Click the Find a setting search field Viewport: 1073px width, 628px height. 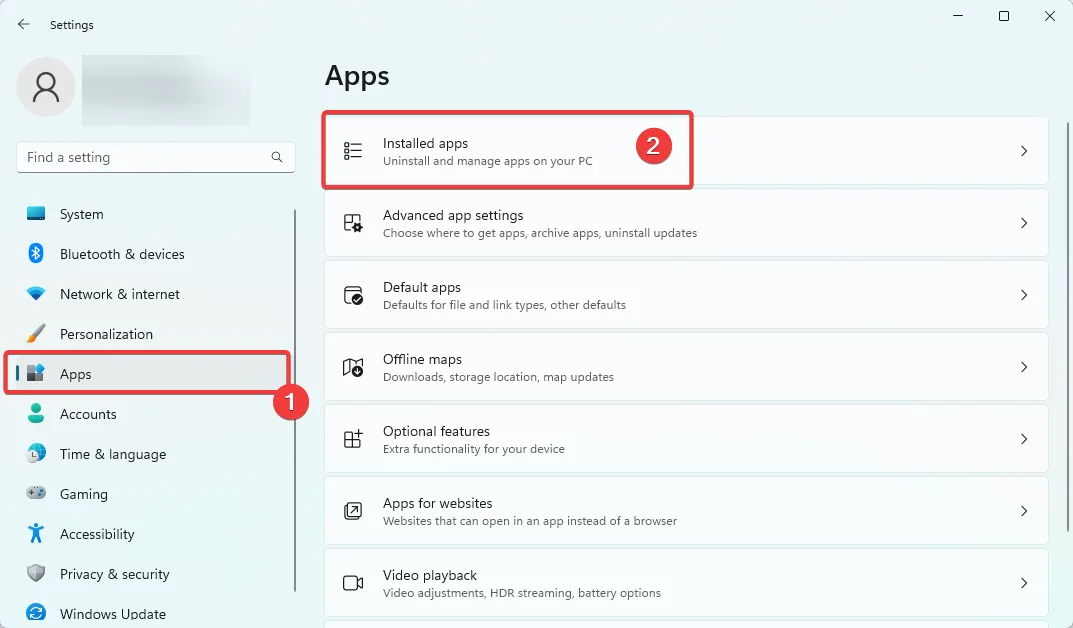click(156, 157)
